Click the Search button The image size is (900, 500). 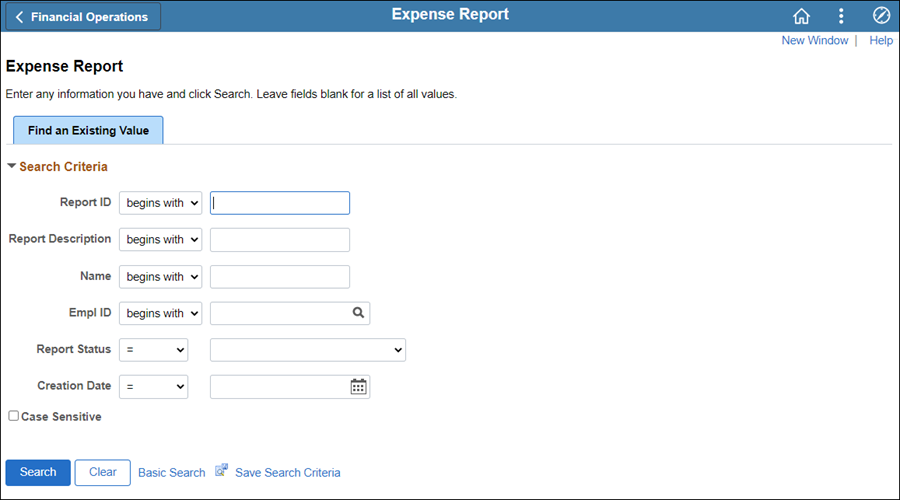coord(38,472)
